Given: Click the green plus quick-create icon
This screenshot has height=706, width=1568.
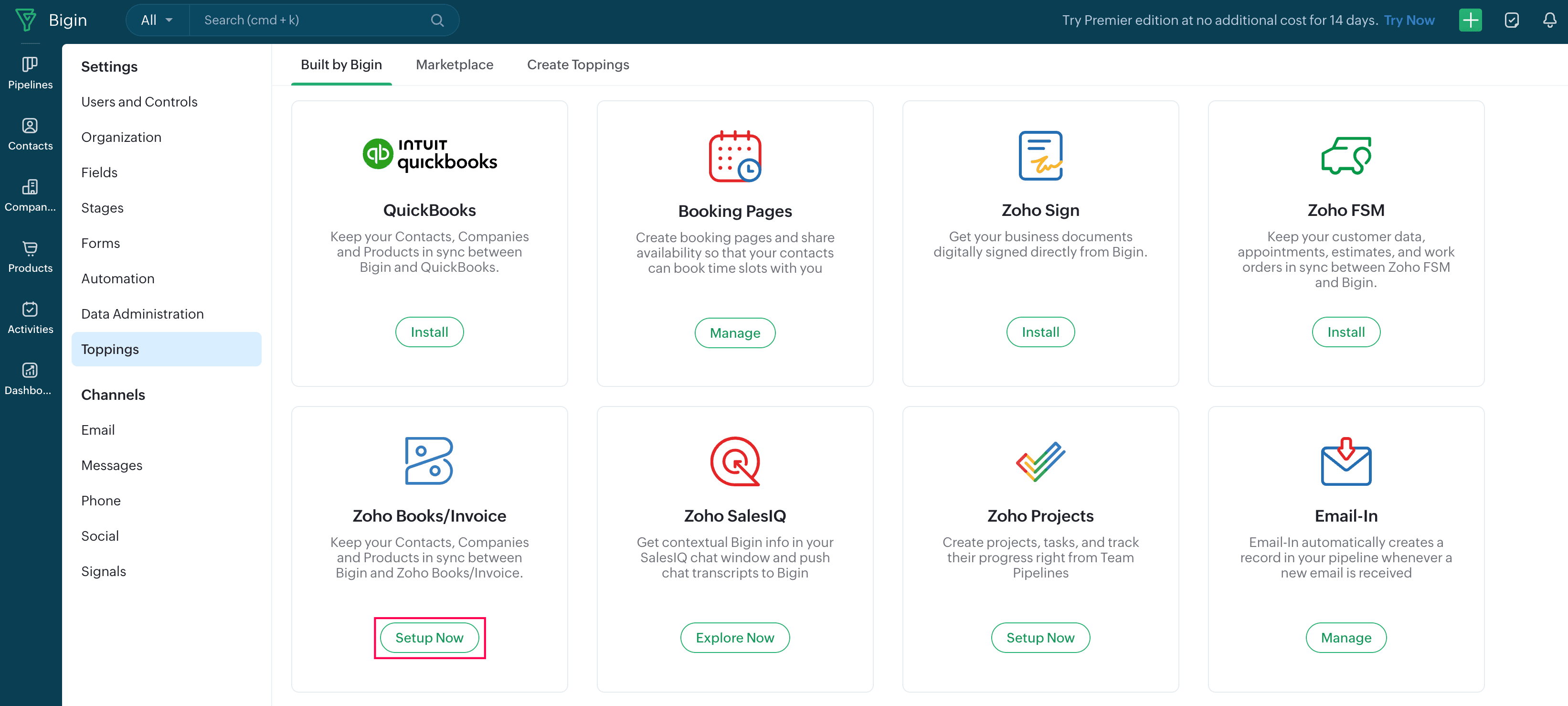Looking at the screenshot, I should [x=1470, y=20].
